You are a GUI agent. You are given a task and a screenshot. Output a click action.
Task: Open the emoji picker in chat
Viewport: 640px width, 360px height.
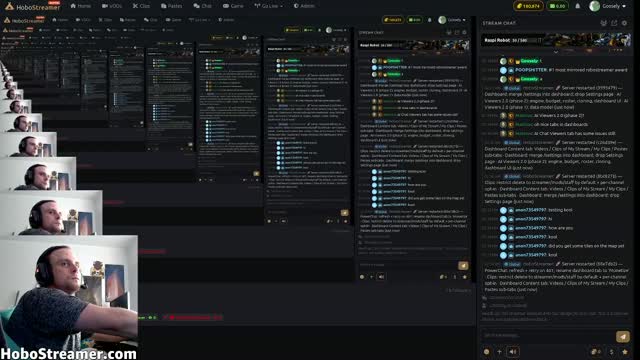pos(487,351)
